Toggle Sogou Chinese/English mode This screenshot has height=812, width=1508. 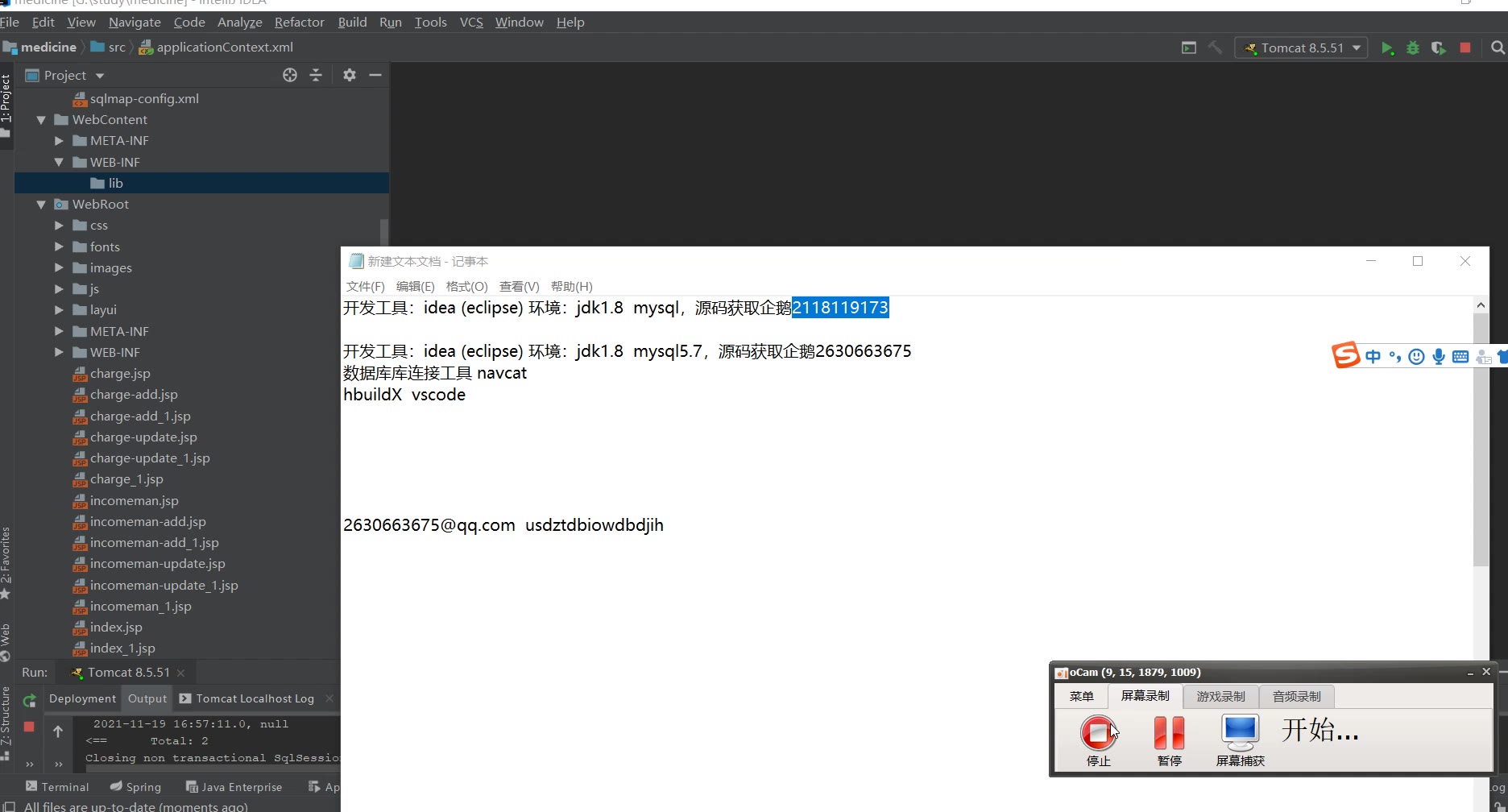point(1373,356)
